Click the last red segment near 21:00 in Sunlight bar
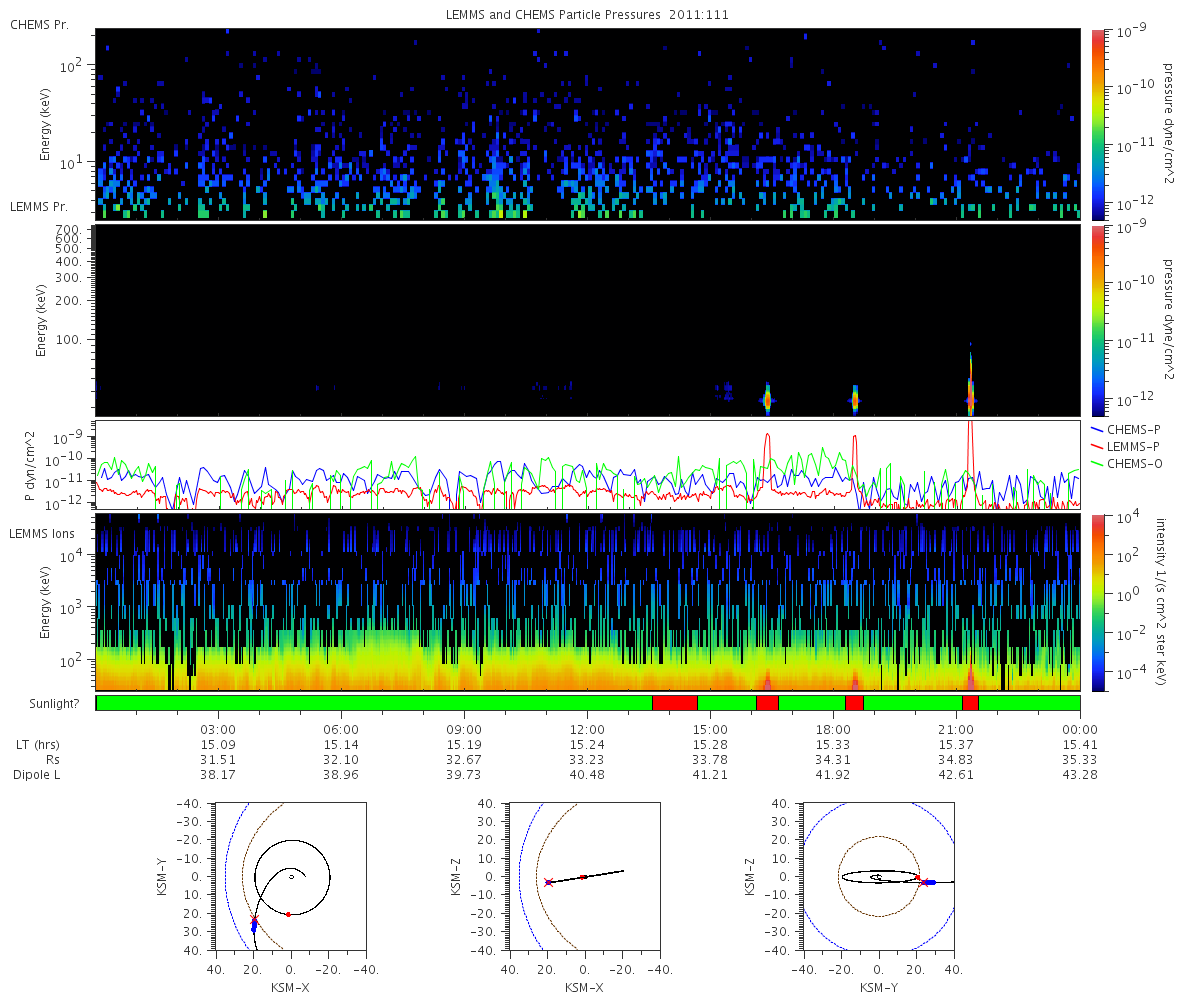 click(x=970, y=703)
